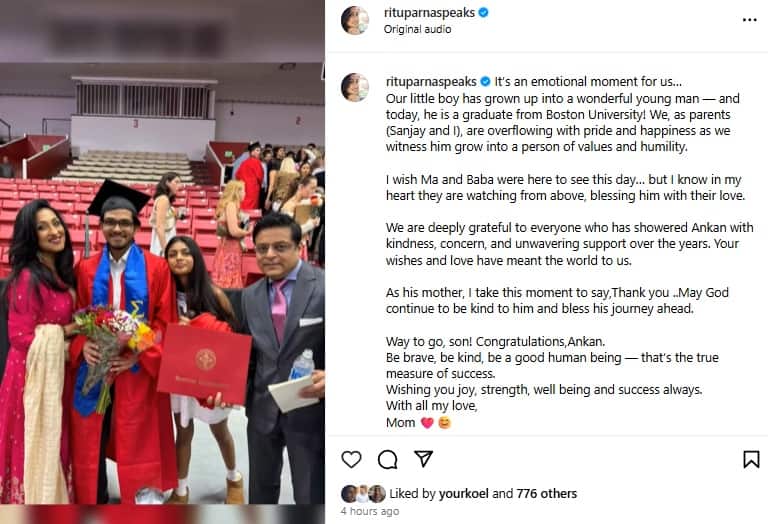Click the verified badge in the caption
The image size is (768, 524).
[x=485, y=81]
